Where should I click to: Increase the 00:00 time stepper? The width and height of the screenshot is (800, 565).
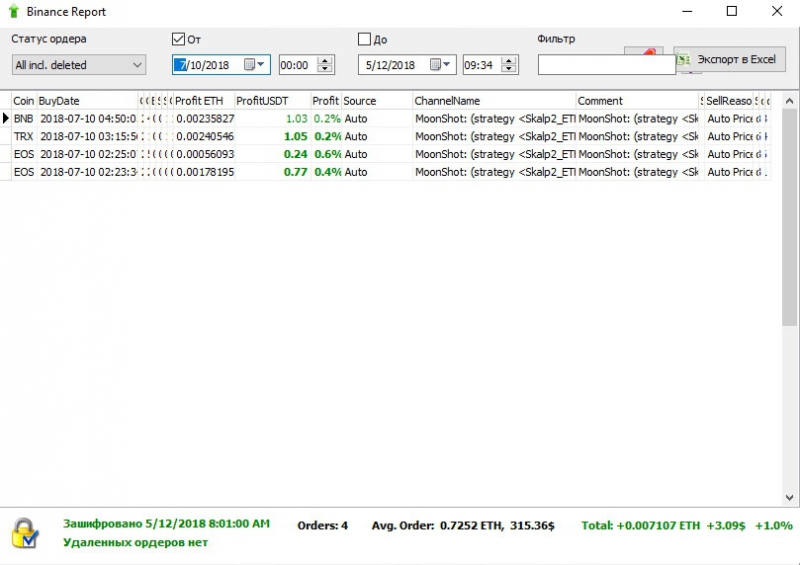[x=324, y=60]
